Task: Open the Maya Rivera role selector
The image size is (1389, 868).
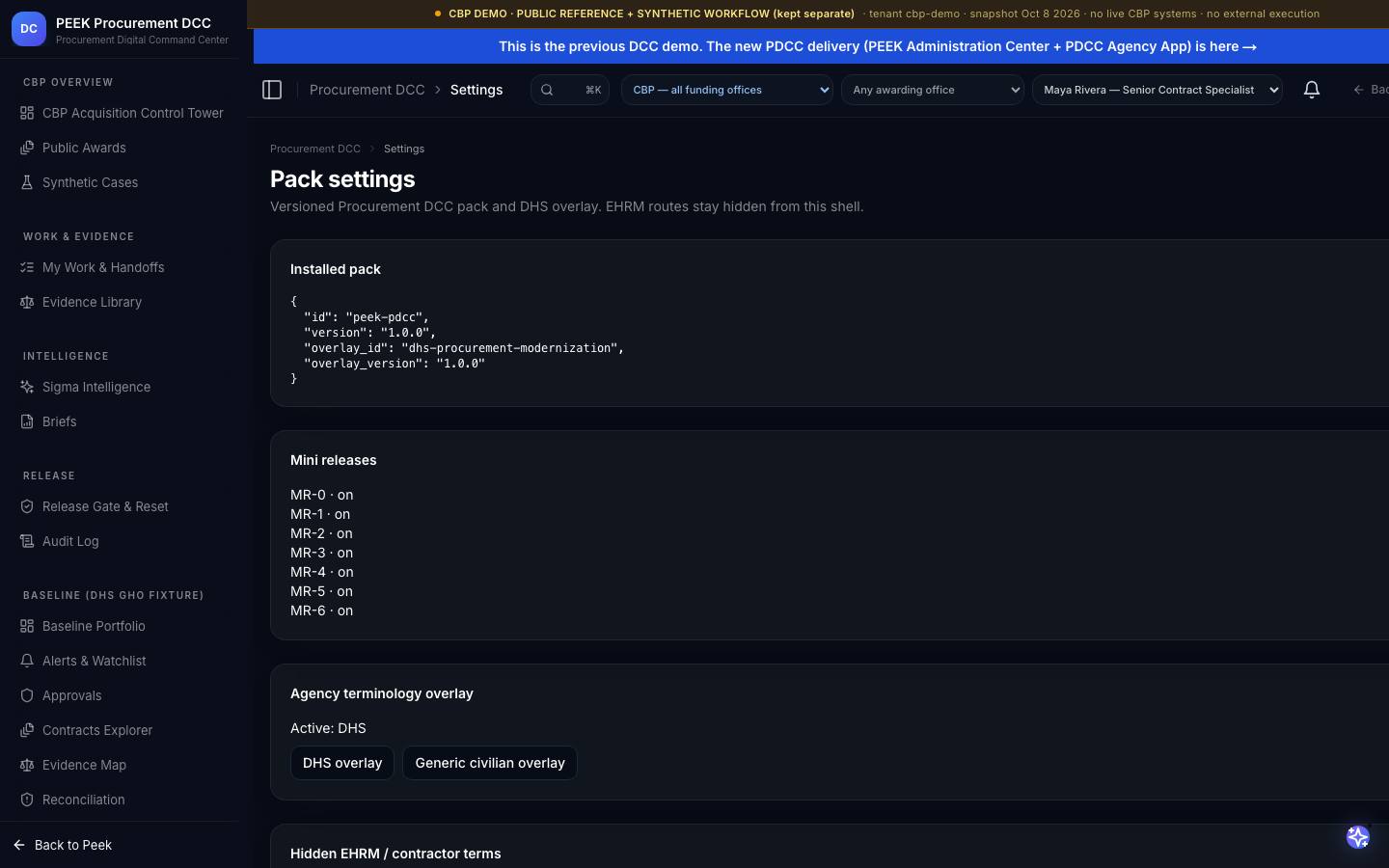Action: (1157, 90)
